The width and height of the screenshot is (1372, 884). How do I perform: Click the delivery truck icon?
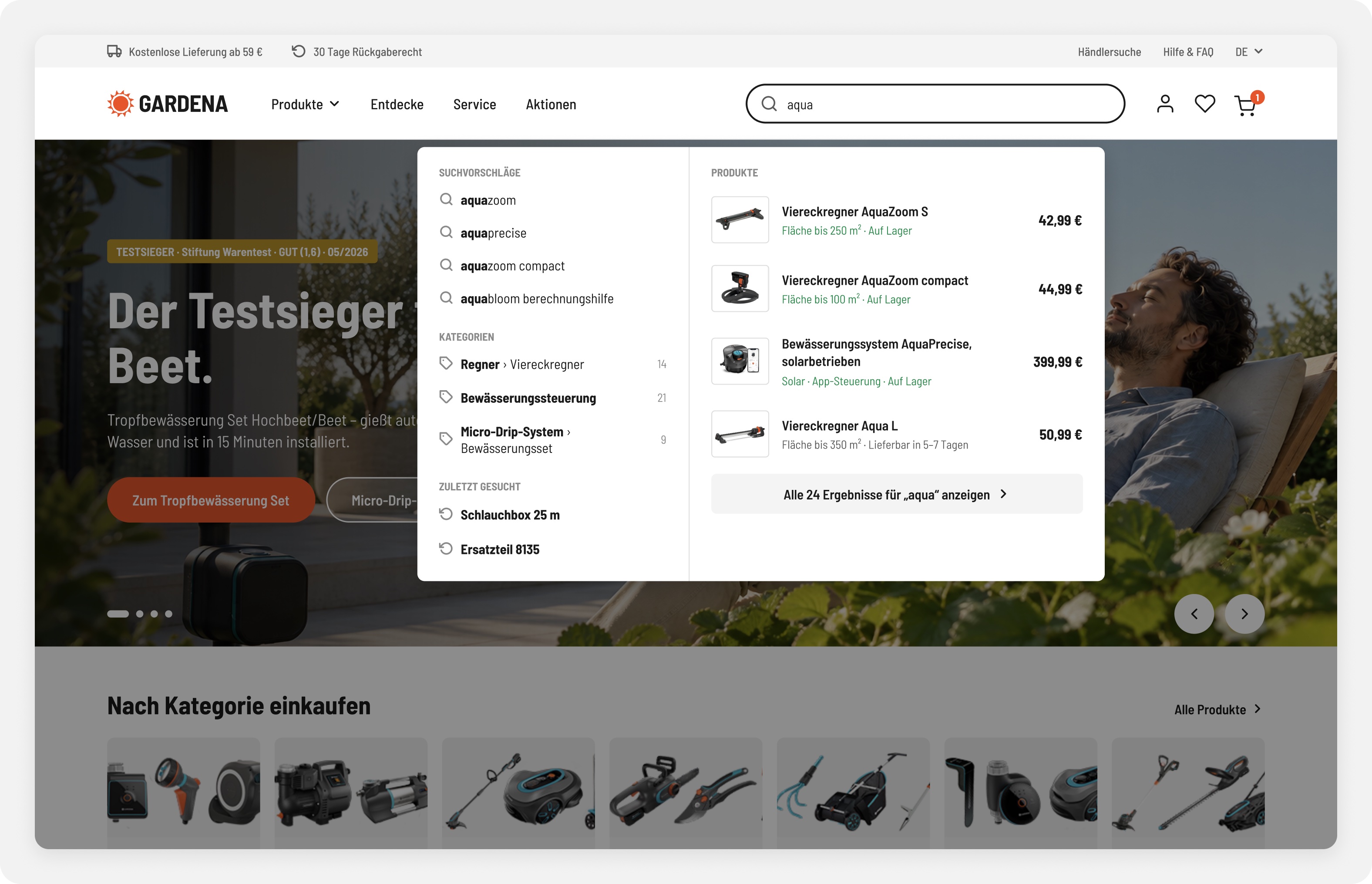point(114,51)
